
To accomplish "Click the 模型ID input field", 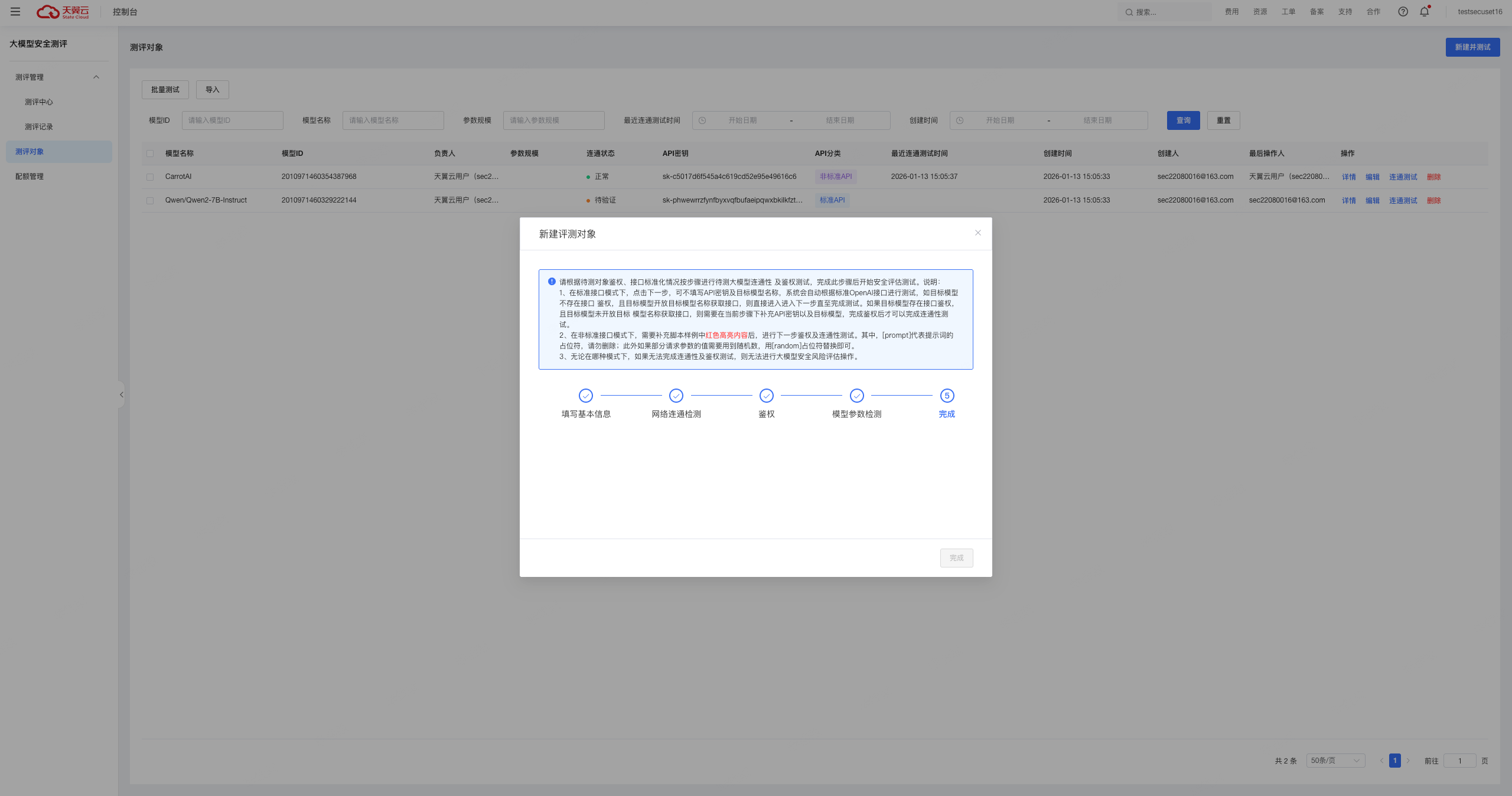I will coord(233,120).
